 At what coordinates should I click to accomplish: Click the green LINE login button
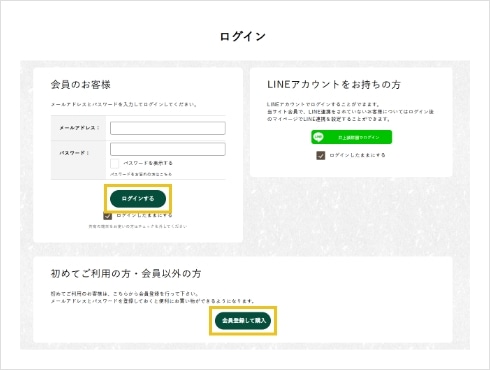[x=352, y=137]
